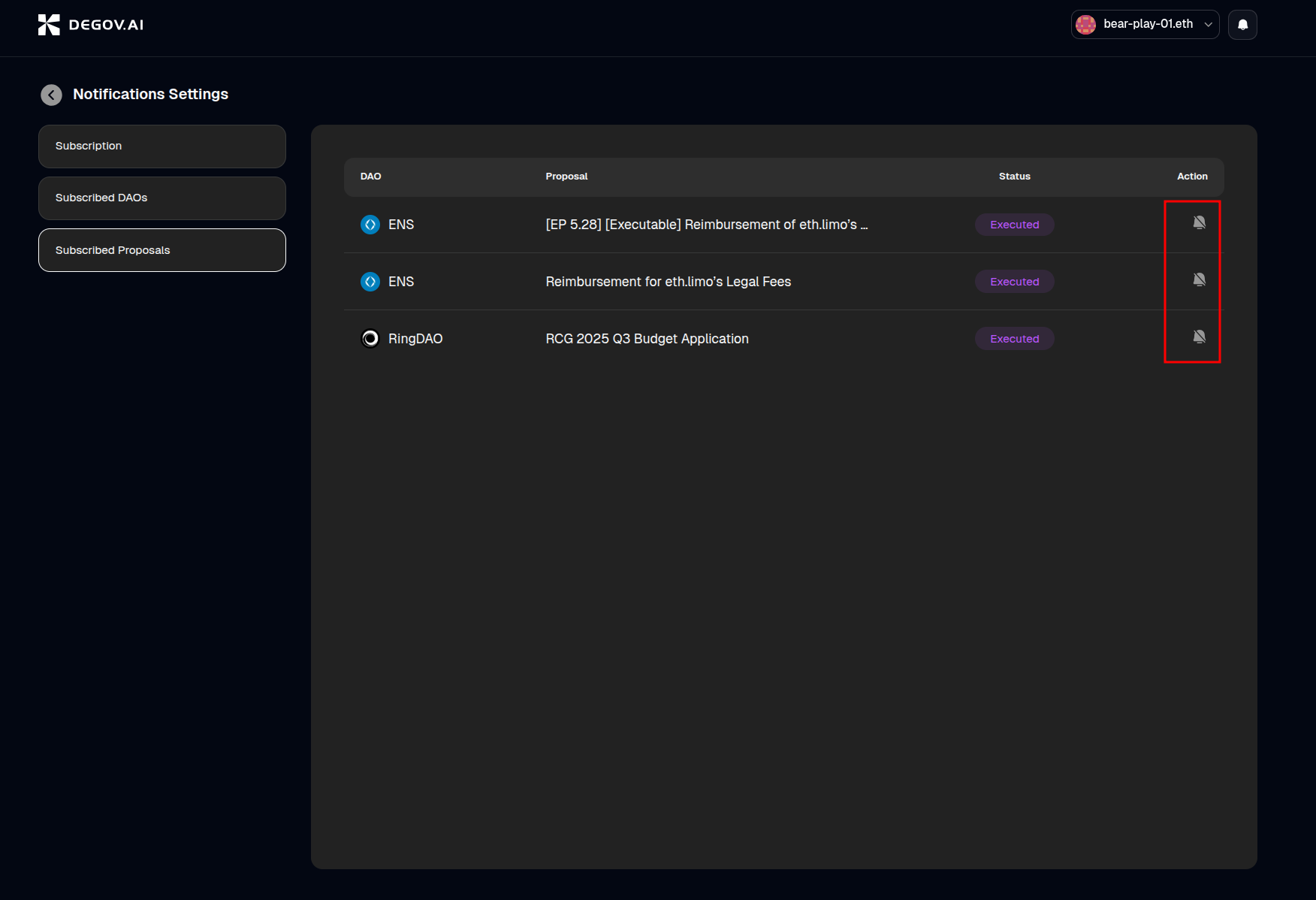Click the Executed status badge for RingDAO
The width and height of the screenshot is (1316, 900).
[1014, 339]
